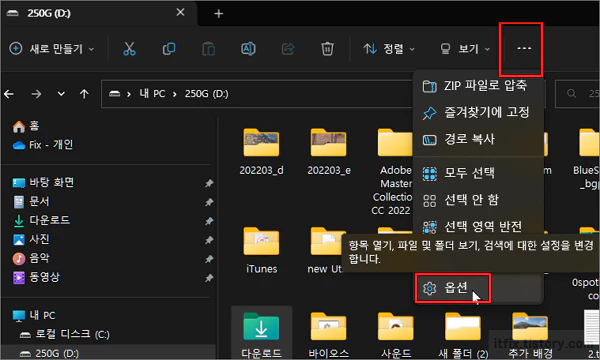Screen dimensions: 600x360
Task: Add a new tab with plus button
Action: 218,14
